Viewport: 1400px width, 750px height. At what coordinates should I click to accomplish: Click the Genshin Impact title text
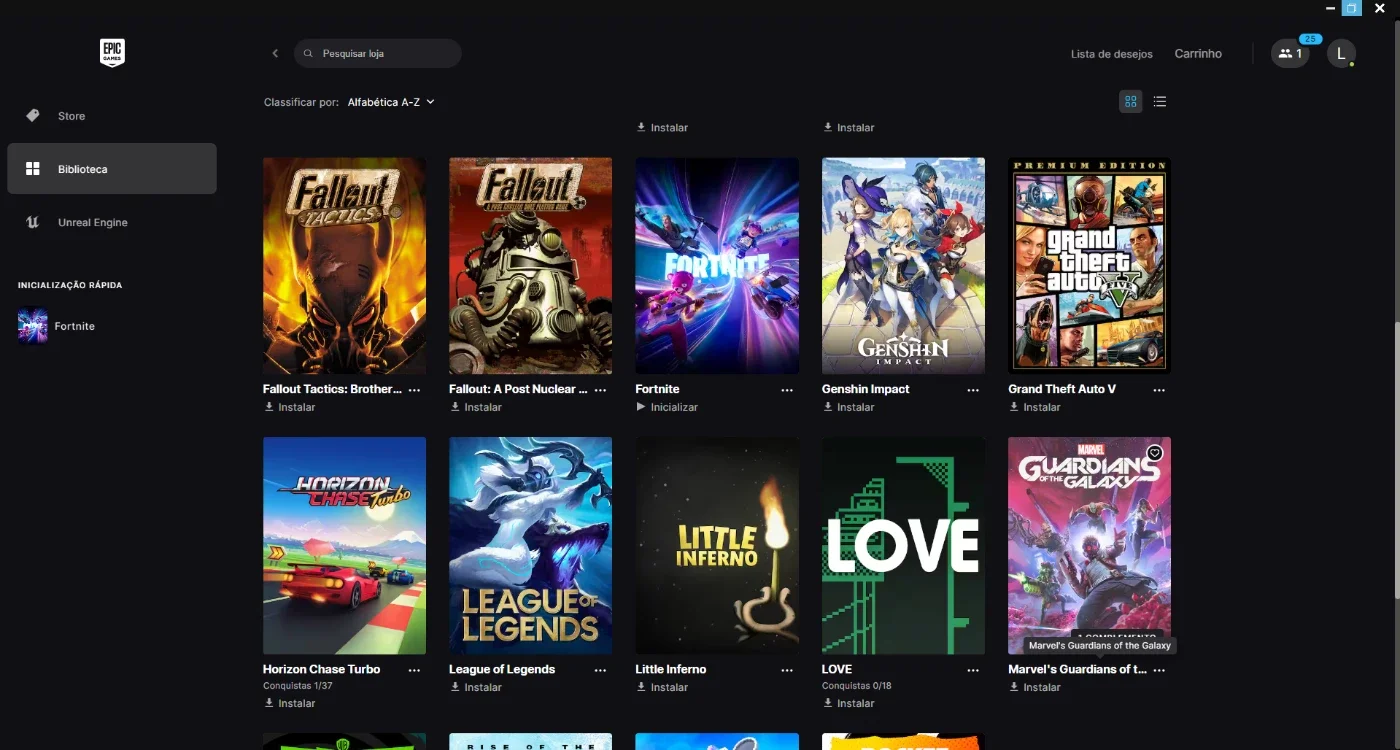pyautogui.click(x=866, y=389)
